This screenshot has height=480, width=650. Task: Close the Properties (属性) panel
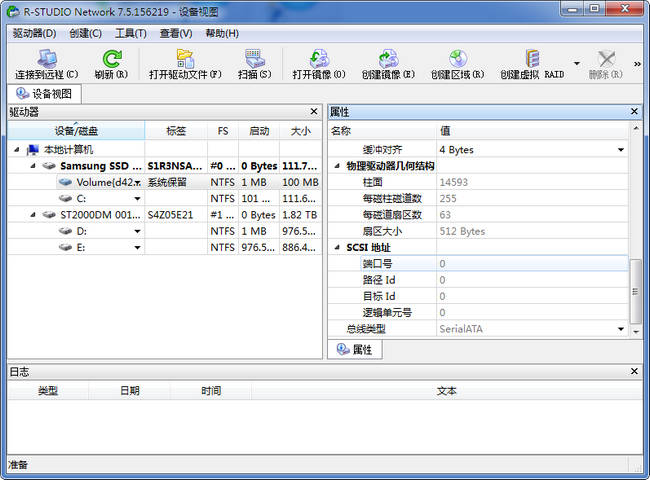[634, 112]
